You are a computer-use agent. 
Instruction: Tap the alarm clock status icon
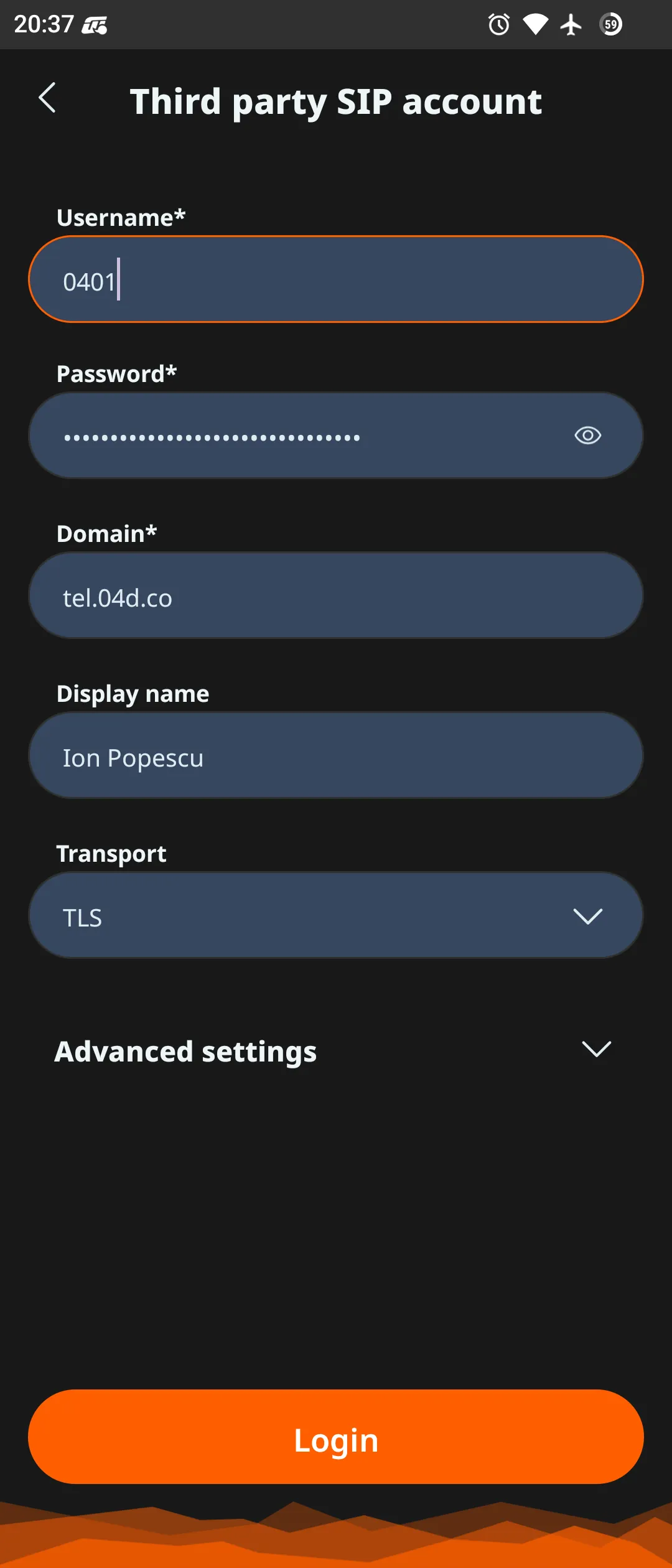[498, 25]
